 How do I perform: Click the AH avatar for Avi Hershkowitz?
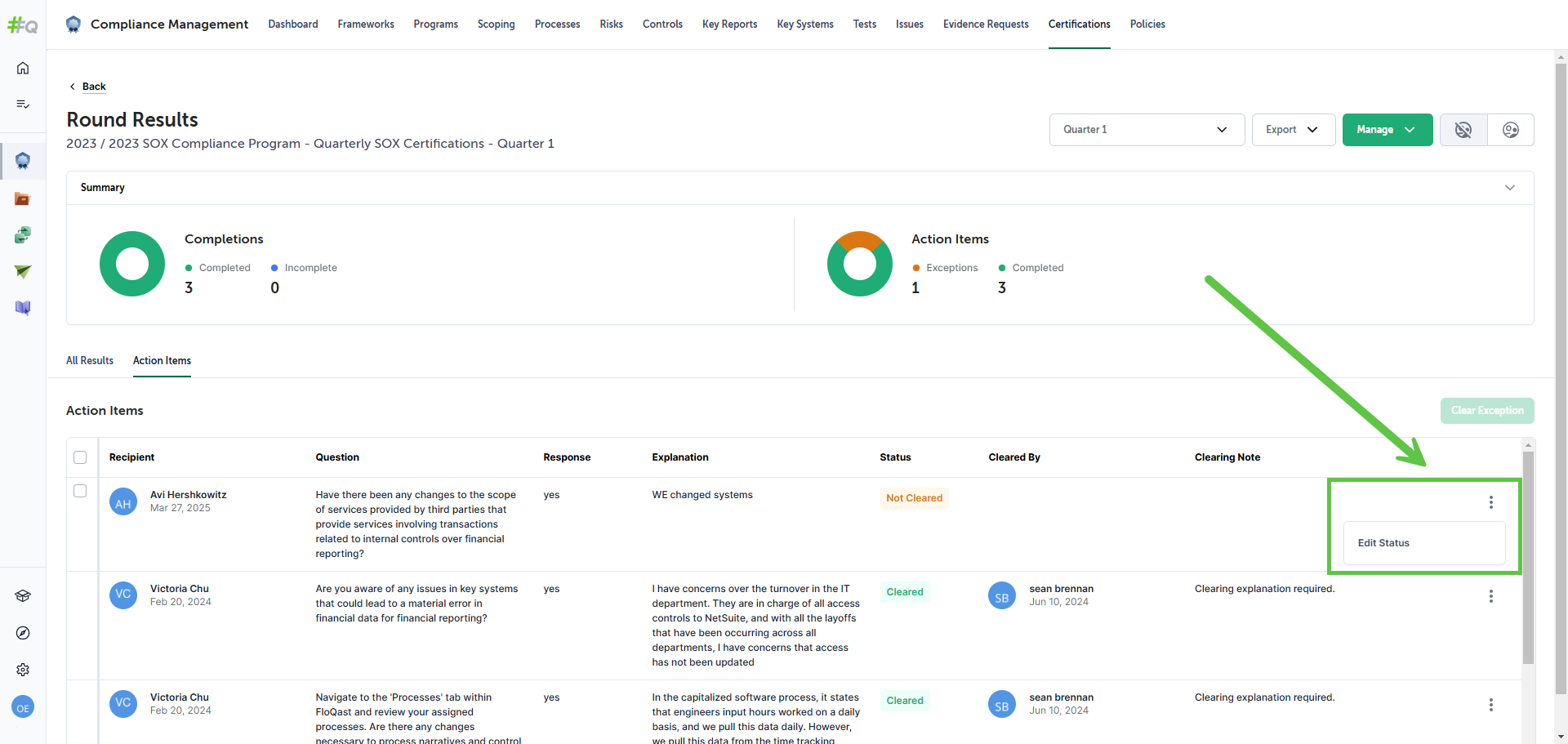tap(123, 502)
